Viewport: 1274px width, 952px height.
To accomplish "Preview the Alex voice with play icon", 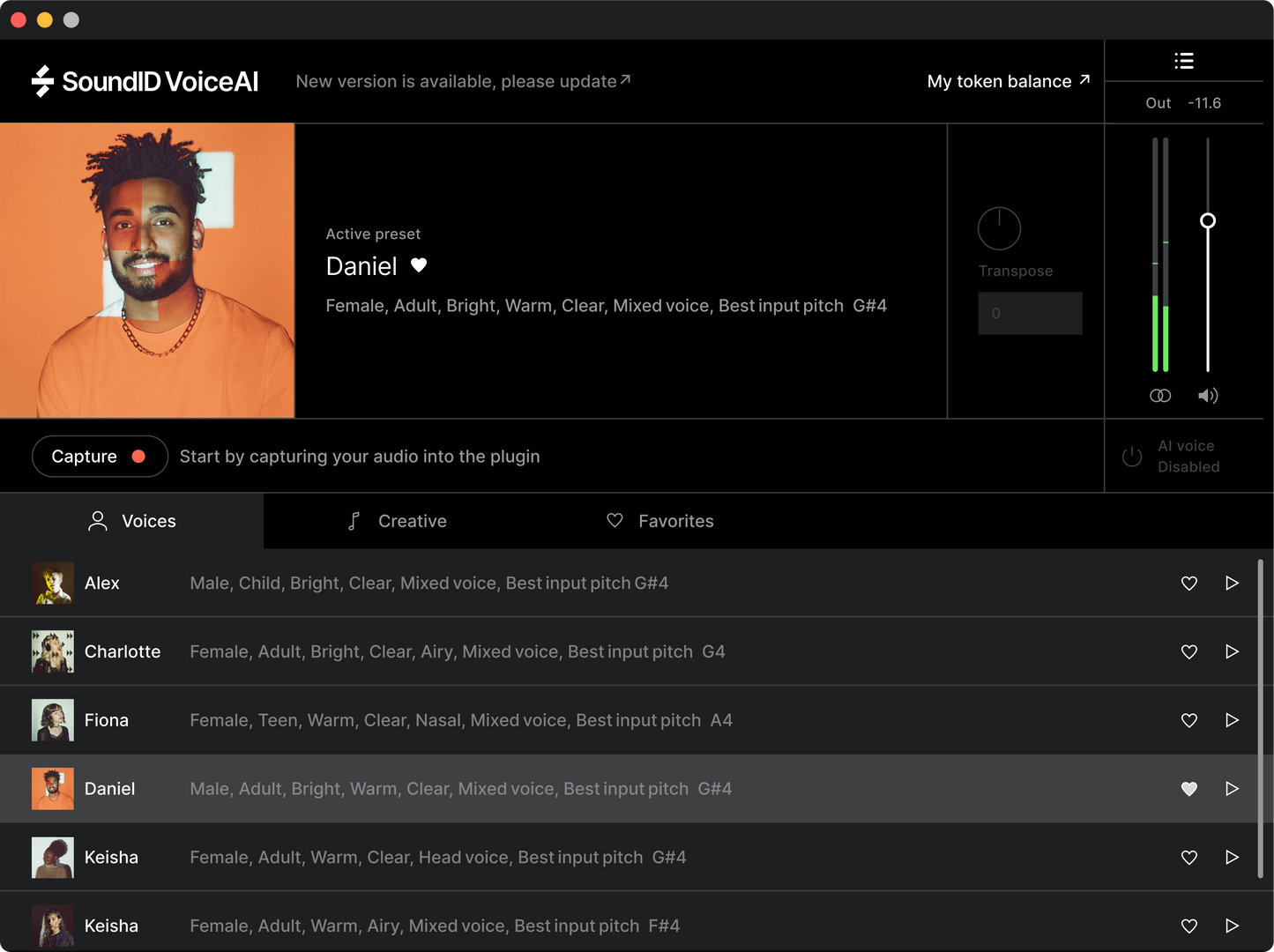I will point(1232,583).
